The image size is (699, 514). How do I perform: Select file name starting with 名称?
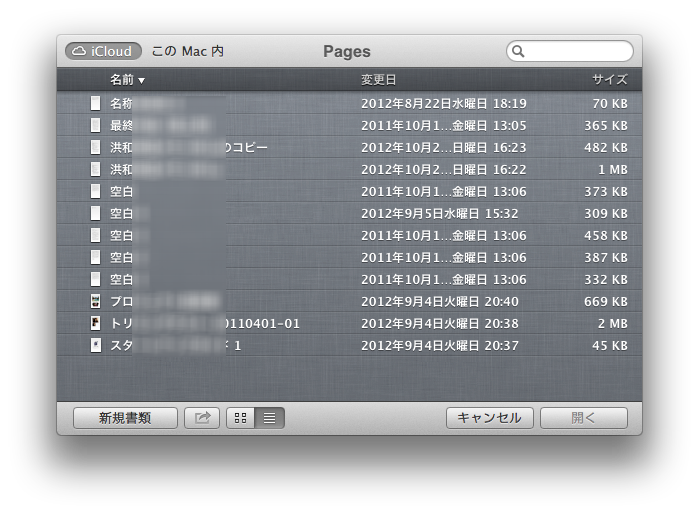point(147,103)
